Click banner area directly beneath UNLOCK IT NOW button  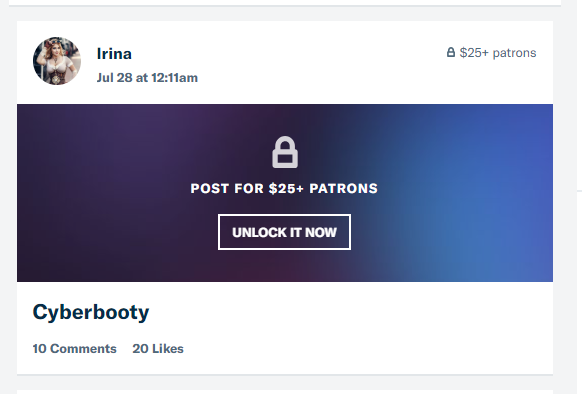[x=284, y=266]
